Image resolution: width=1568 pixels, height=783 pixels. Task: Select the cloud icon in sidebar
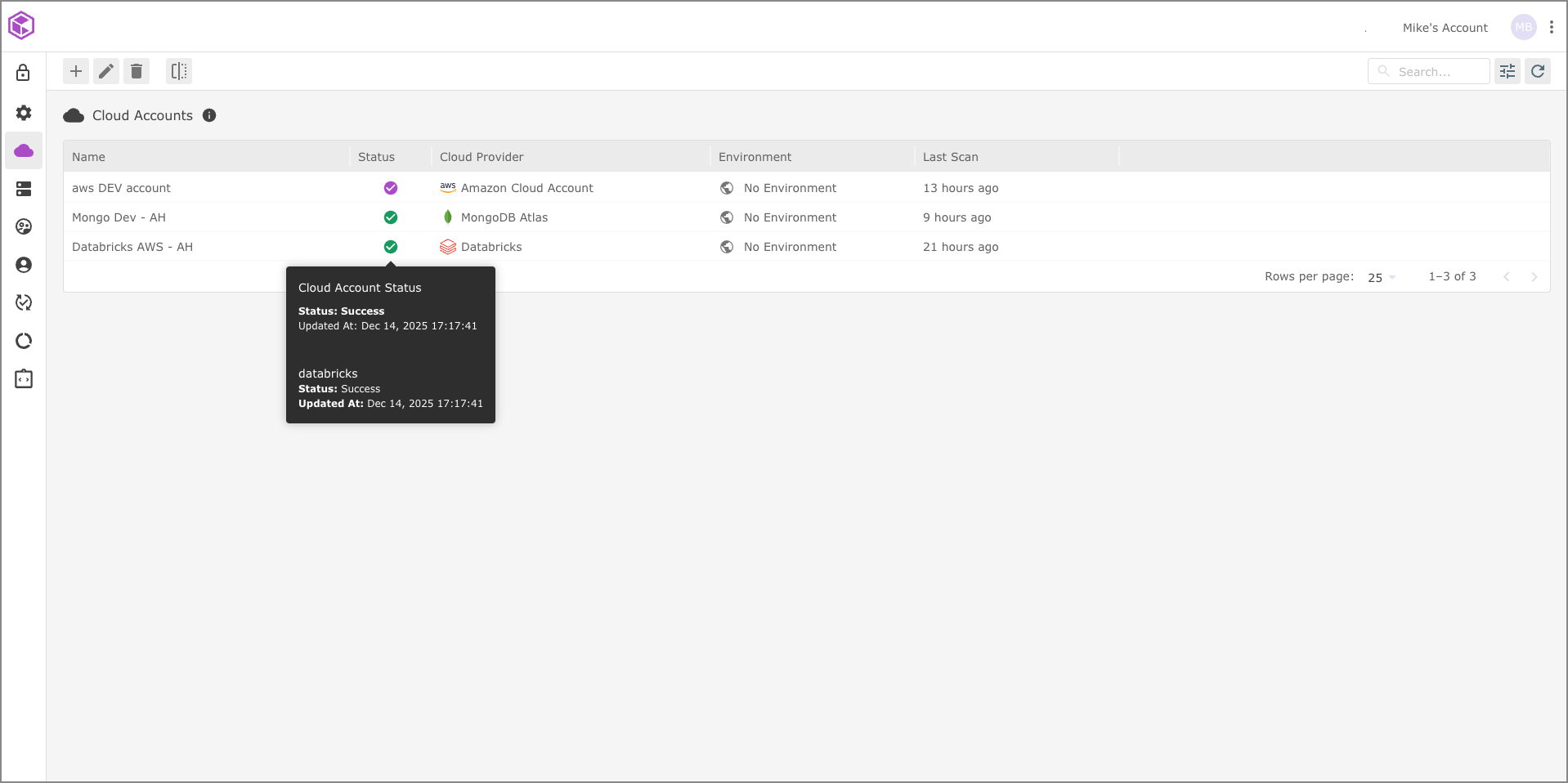(x=24, y=150)
